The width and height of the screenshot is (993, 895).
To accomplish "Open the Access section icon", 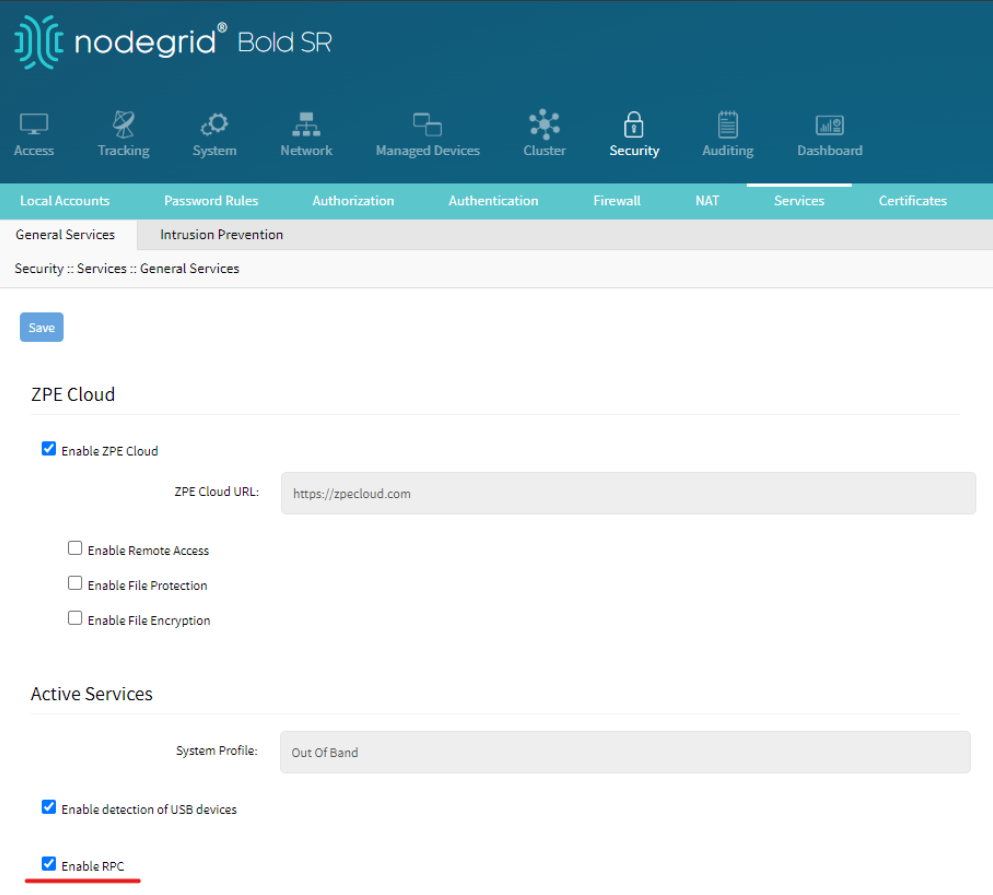I will click(x=34, y=124).
